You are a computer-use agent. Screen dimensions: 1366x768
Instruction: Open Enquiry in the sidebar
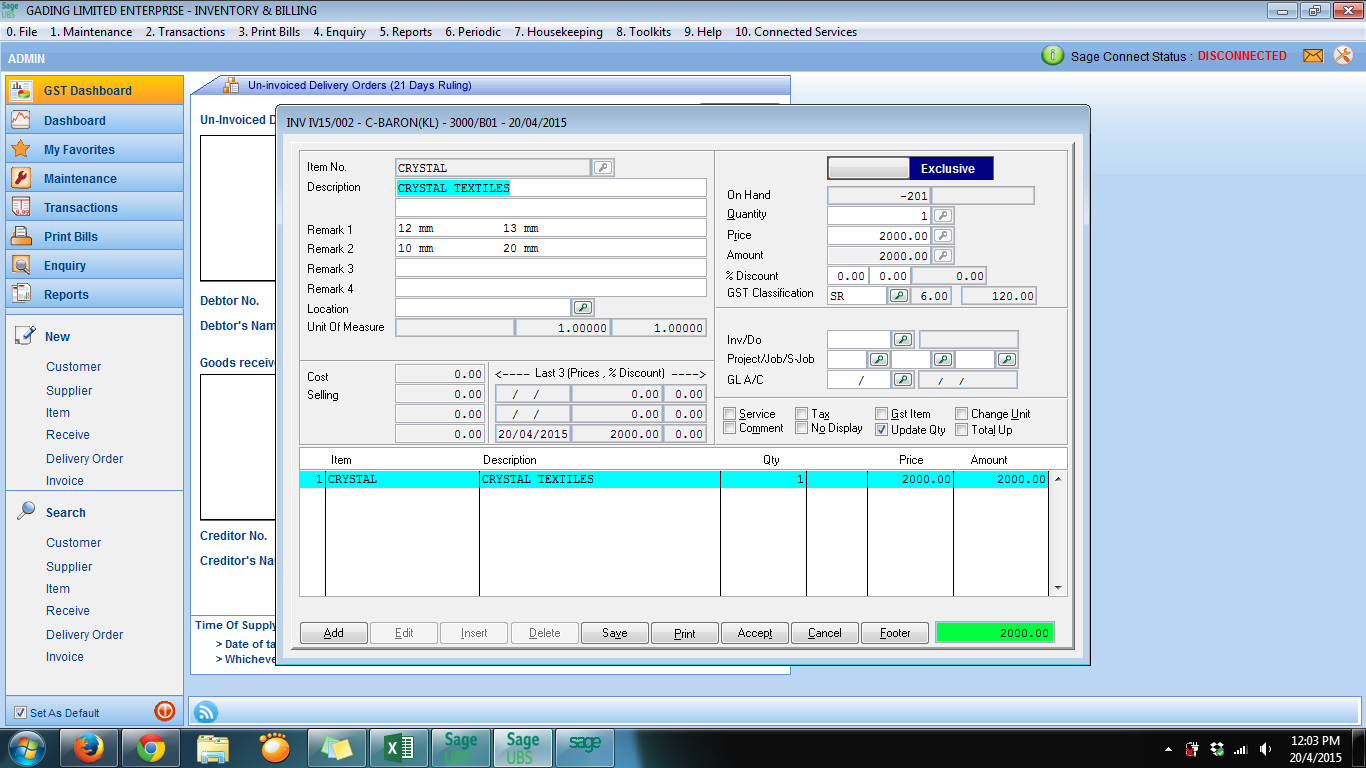[x=95, y=265]
